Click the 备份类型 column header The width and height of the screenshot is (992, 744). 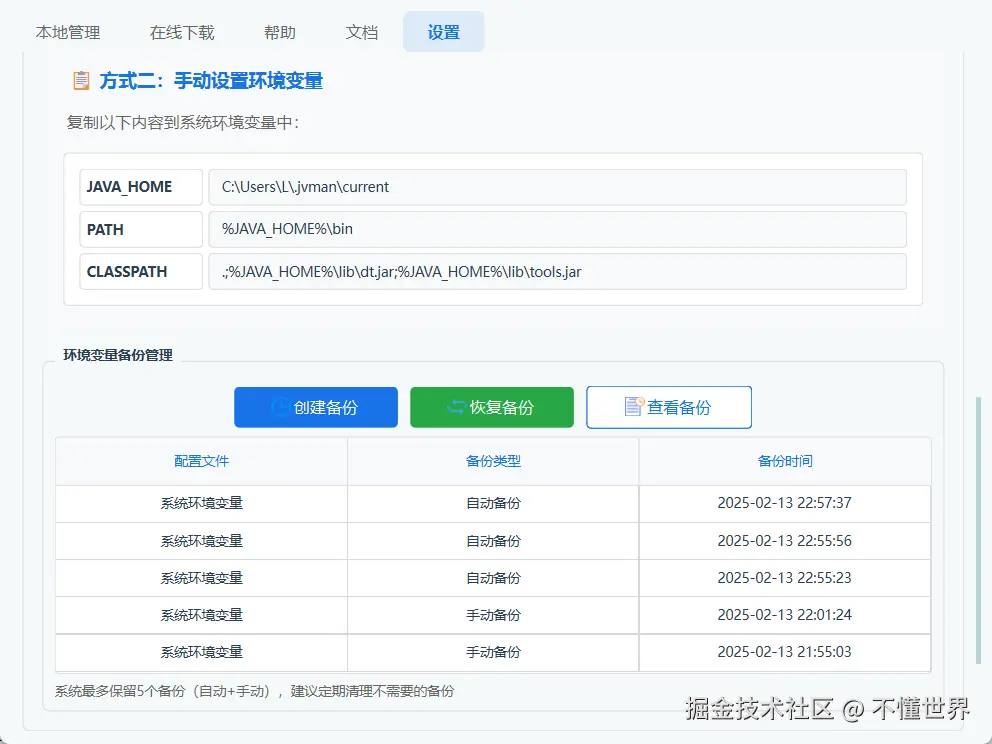(493, 461)
